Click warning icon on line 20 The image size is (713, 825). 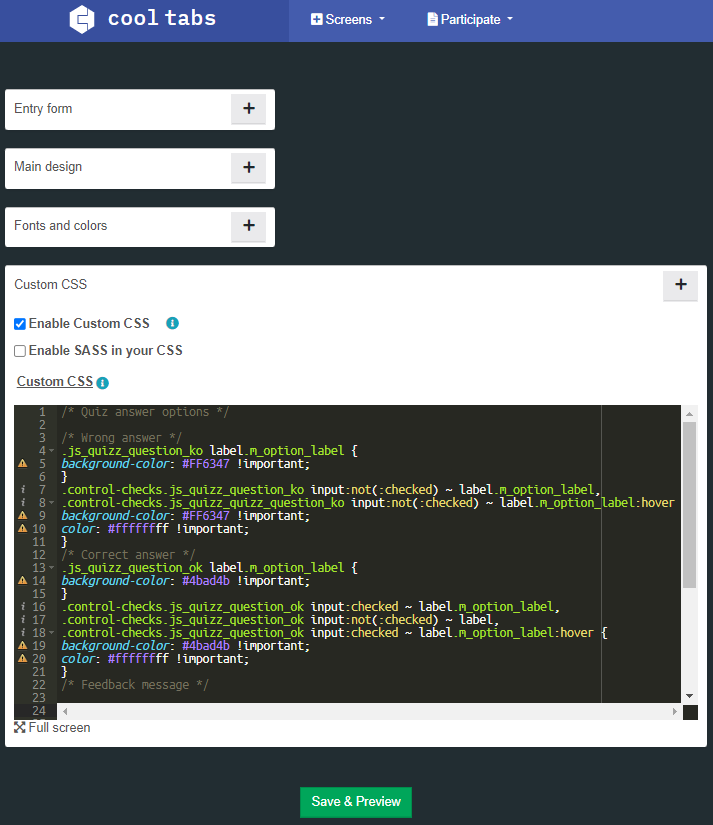point(23,658)
